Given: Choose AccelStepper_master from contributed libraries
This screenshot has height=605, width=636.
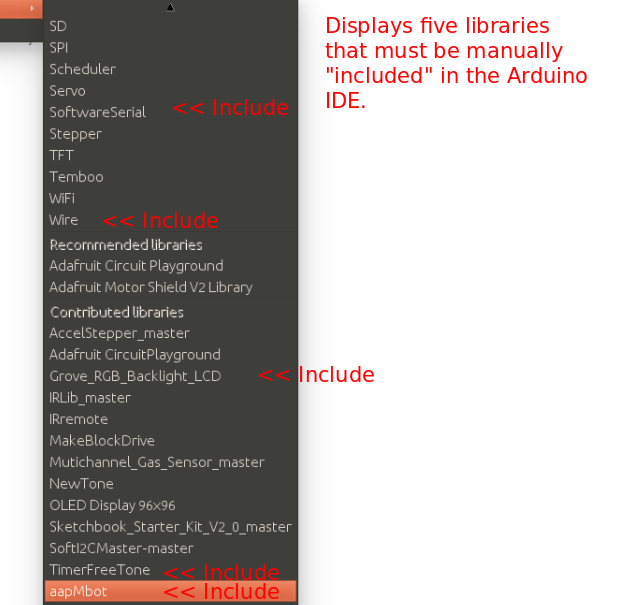Looking at the screenshot, I should point(119,333).
